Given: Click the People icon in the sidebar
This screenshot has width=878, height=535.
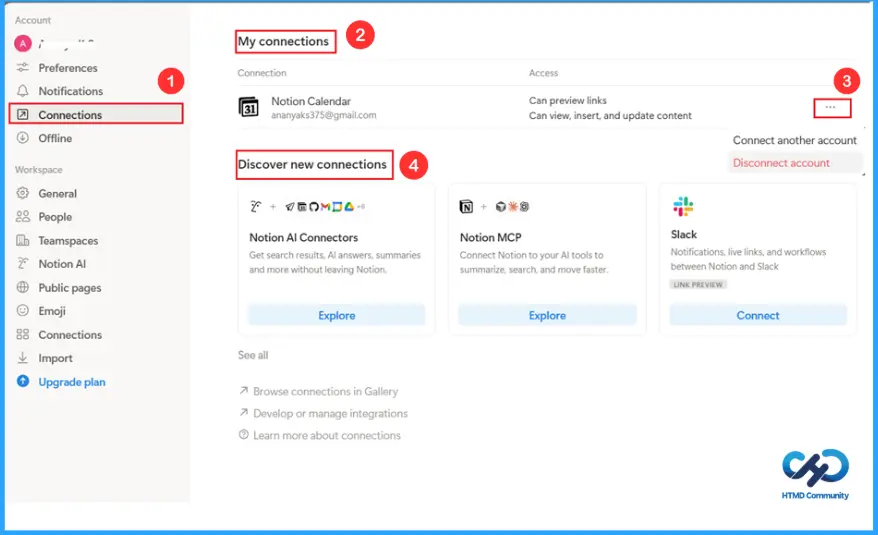Looking at the screenshot, I should point(22,217).
